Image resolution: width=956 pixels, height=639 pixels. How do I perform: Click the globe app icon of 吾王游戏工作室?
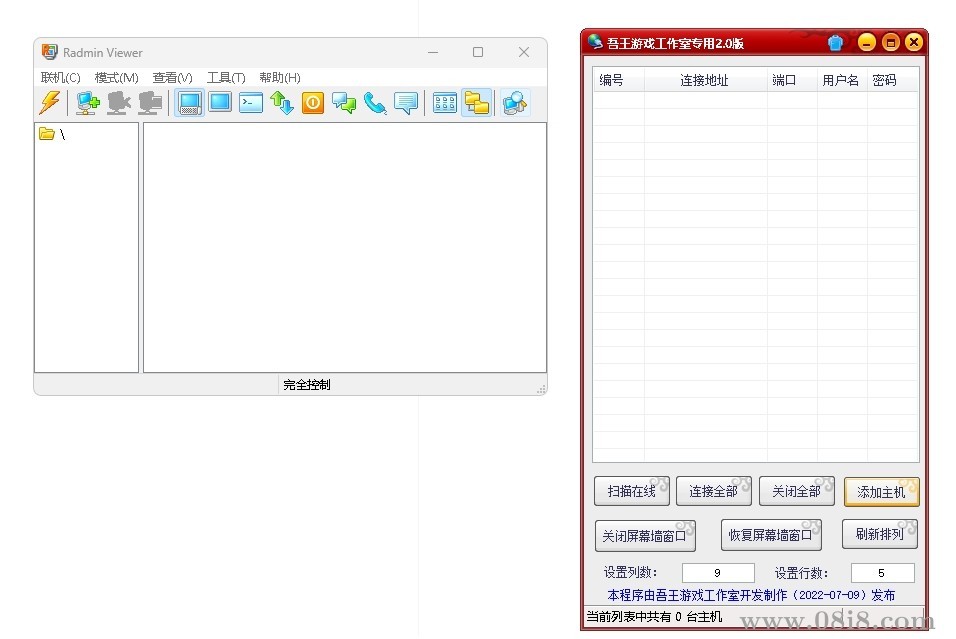(x=596, y=42)
